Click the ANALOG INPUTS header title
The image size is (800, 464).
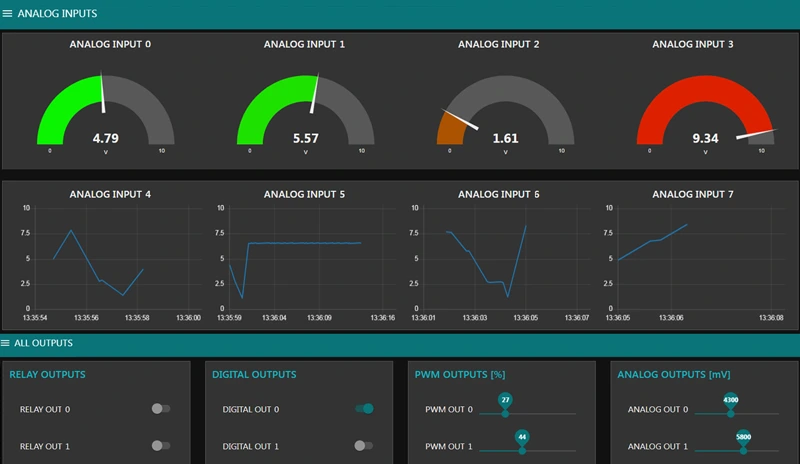click(x=57, y=14)
